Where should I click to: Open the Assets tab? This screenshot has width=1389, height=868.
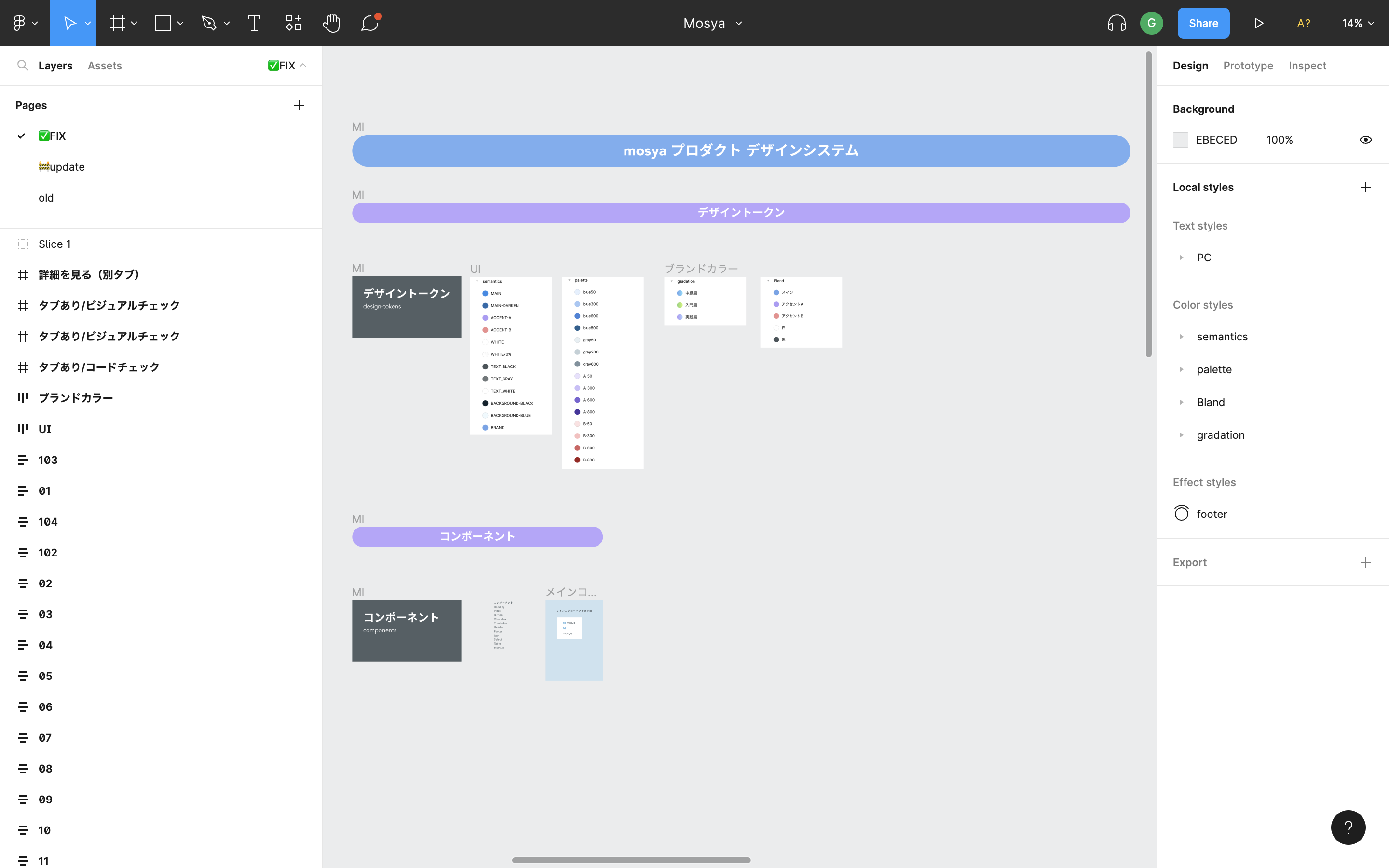(x=105, y=66)
